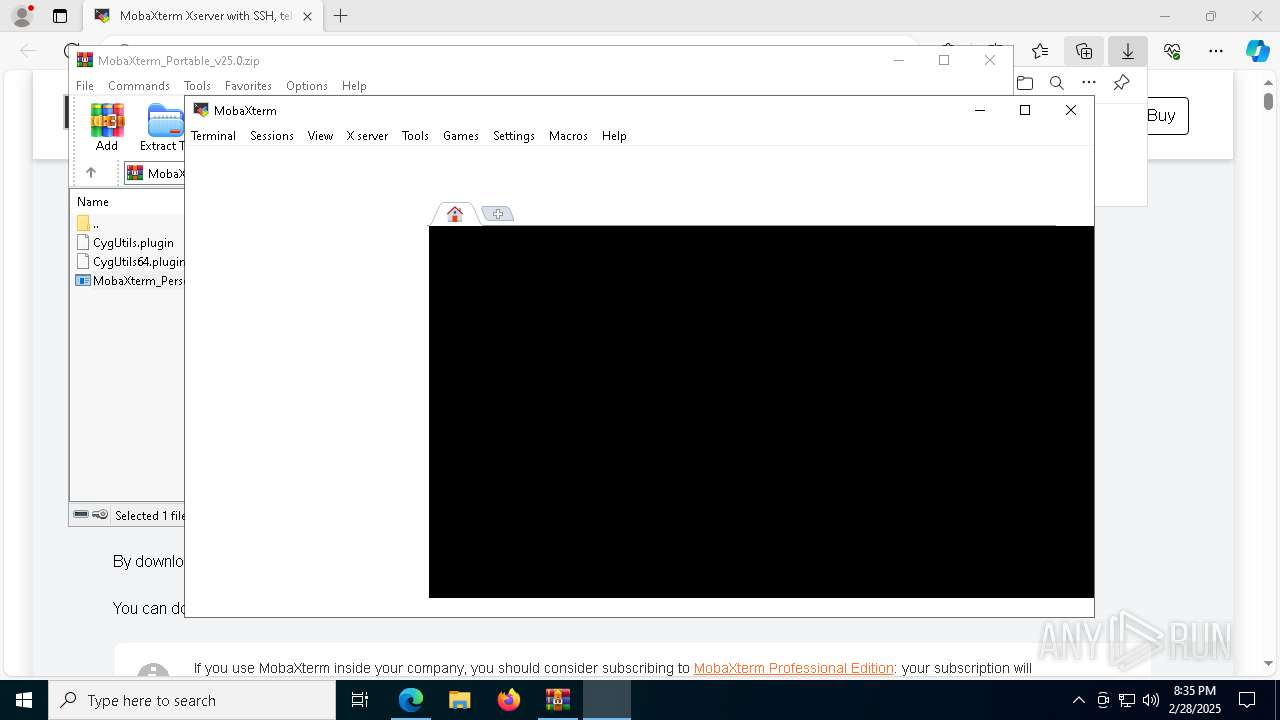Click the Buy button on the webpage

point(1161,116)
